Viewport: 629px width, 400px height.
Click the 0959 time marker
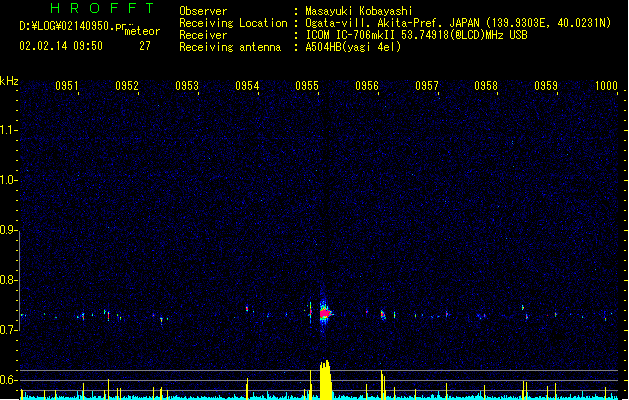(546, 86)
